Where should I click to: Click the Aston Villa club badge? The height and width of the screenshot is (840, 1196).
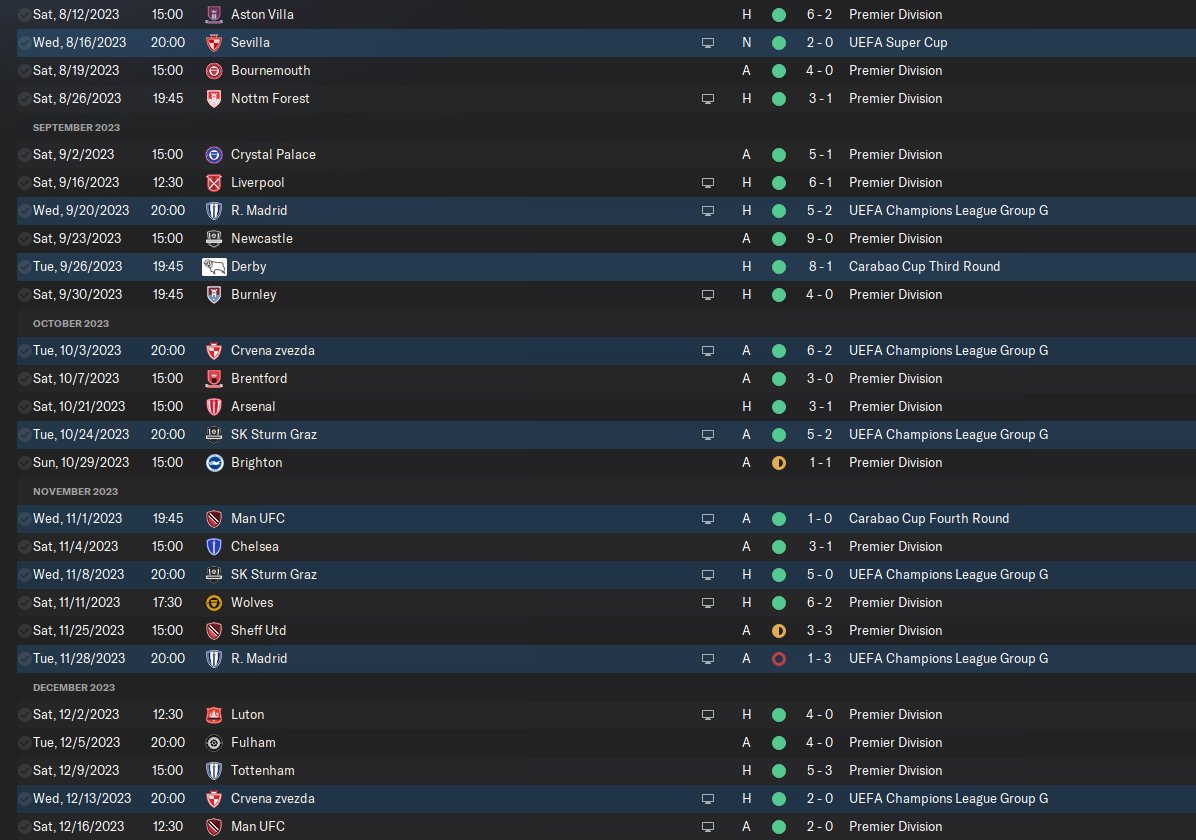(x=214, y=14)
